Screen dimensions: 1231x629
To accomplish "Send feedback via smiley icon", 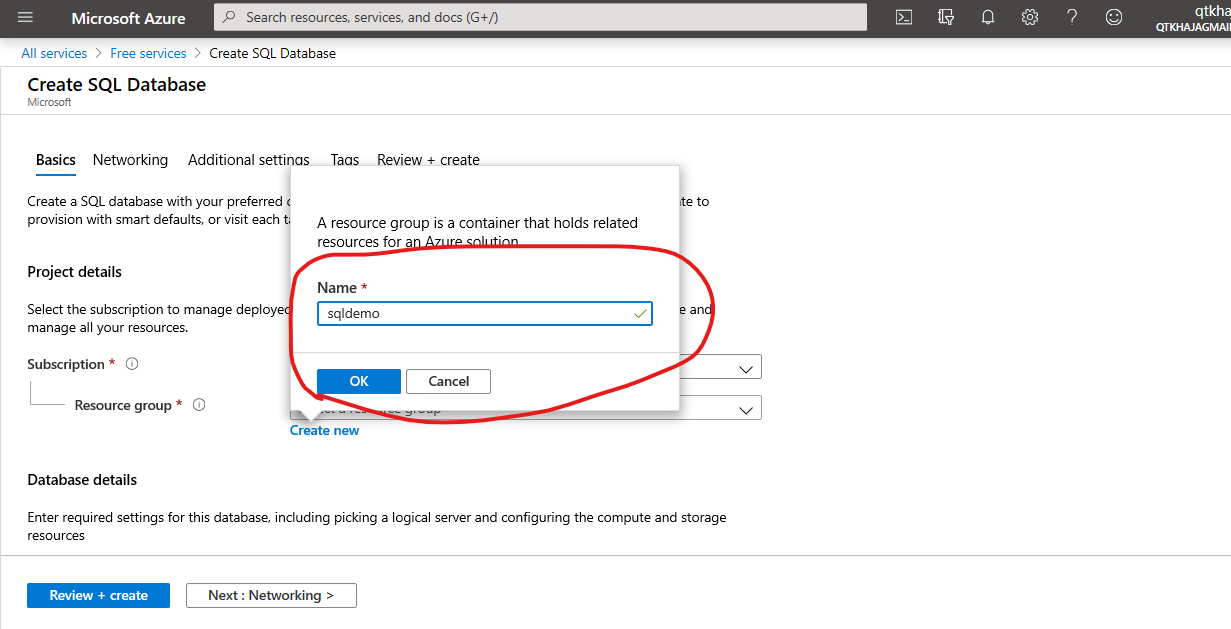I will point(1114,17).
